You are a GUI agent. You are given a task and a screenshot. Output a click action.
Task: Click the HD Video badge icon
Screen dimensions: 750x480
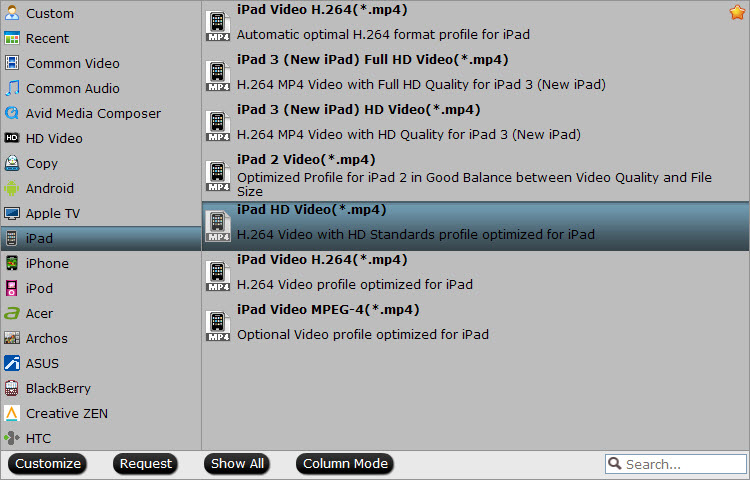coord(12,138)
